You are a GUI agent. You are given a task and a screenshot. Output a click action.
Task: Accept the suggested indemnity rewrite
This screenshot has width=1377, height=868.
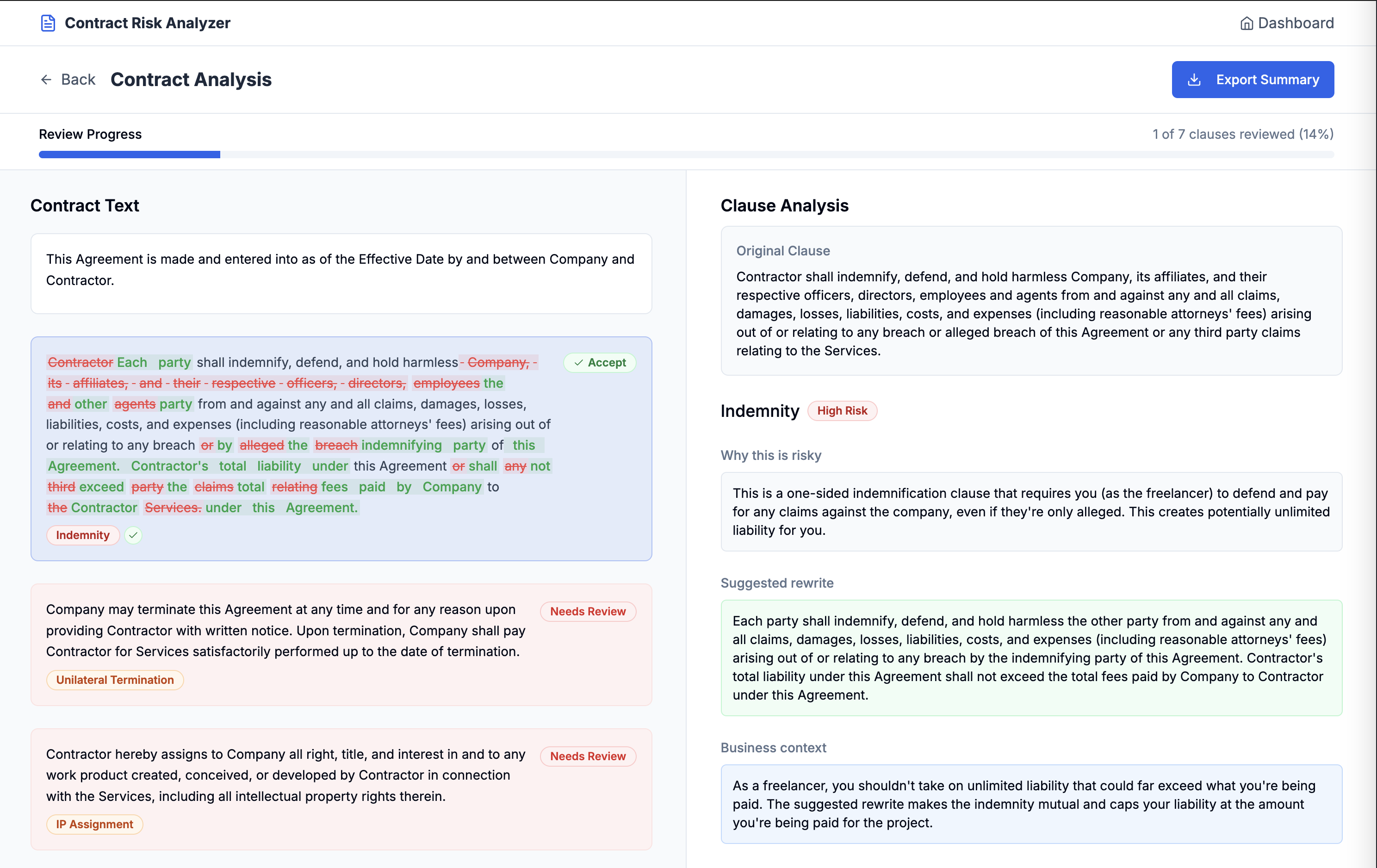(x=599, y=362)
